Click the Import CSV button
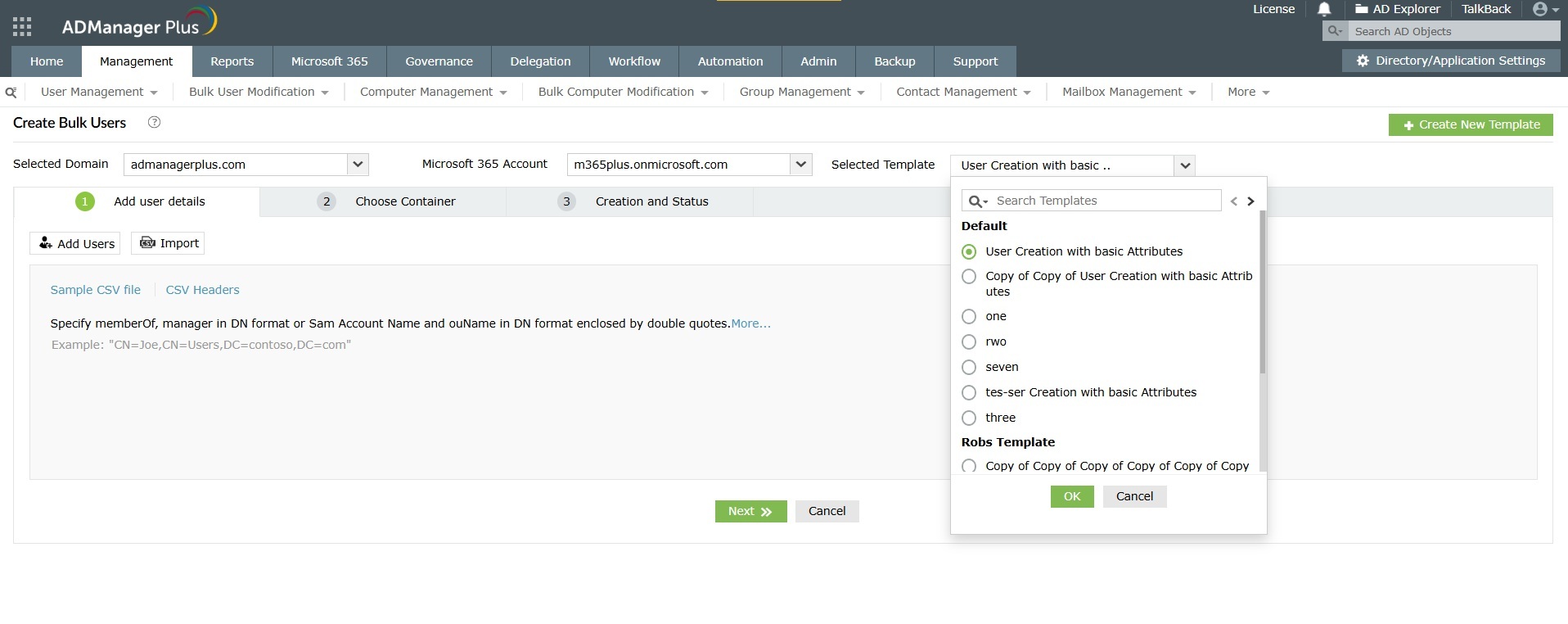Screen dimensions: 1568x624 [x=168, y=243]
